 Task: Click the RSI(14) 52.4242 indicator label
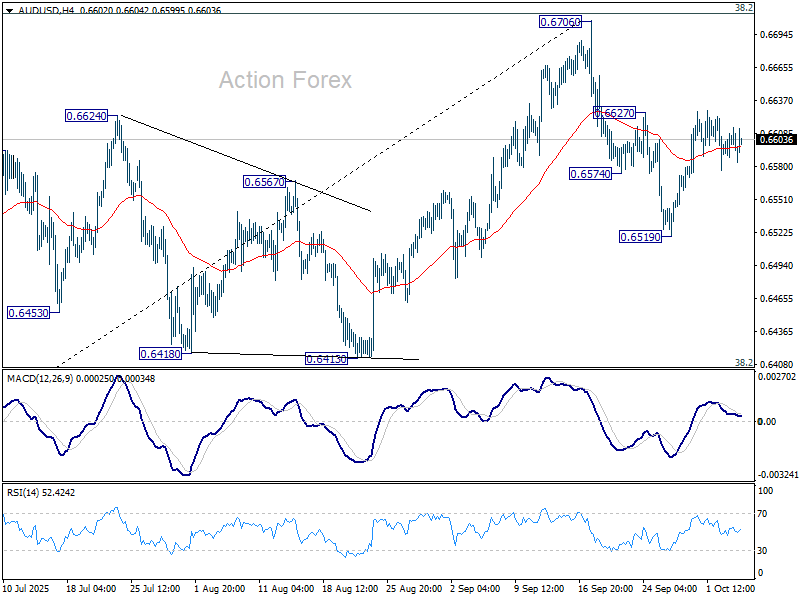point(41,493)
